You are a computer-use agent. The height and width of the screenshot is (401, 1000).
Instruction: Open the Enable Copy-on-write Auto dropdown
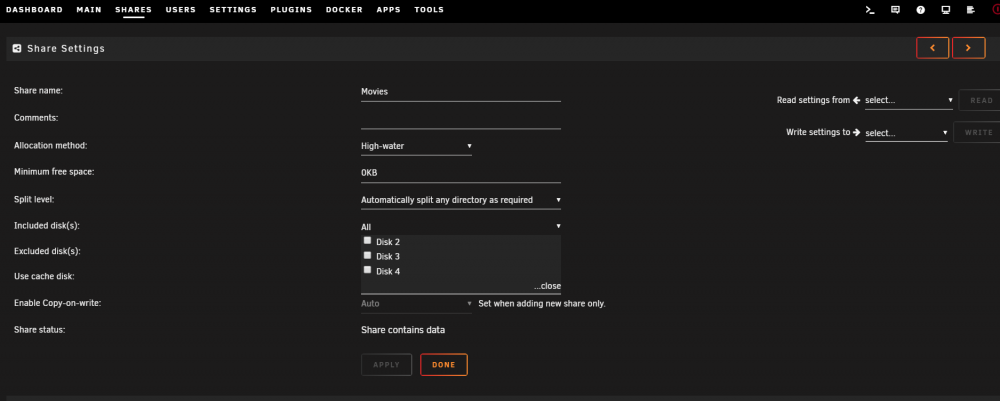[x=416, y=304]
